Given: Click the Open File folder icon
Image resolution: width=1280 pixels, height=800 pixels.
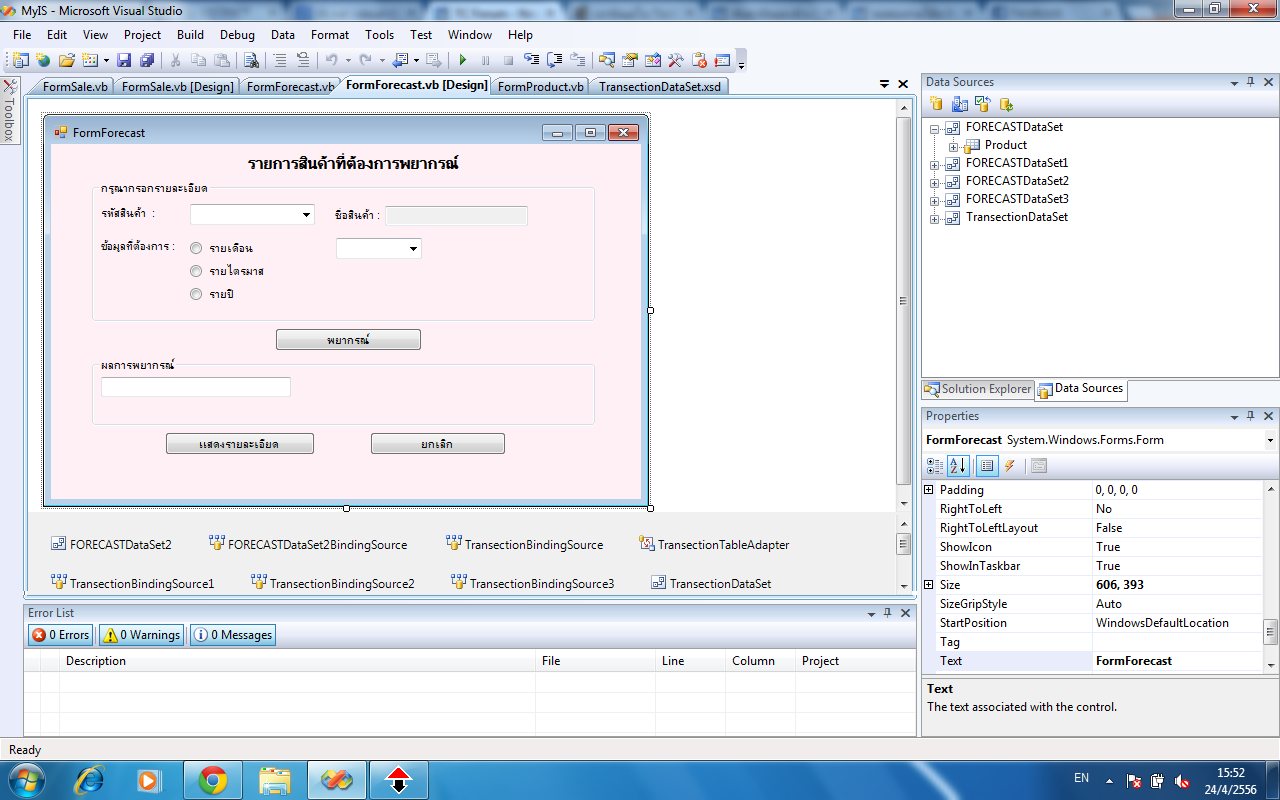Looking at the screenshot, I should click(66, 60).
